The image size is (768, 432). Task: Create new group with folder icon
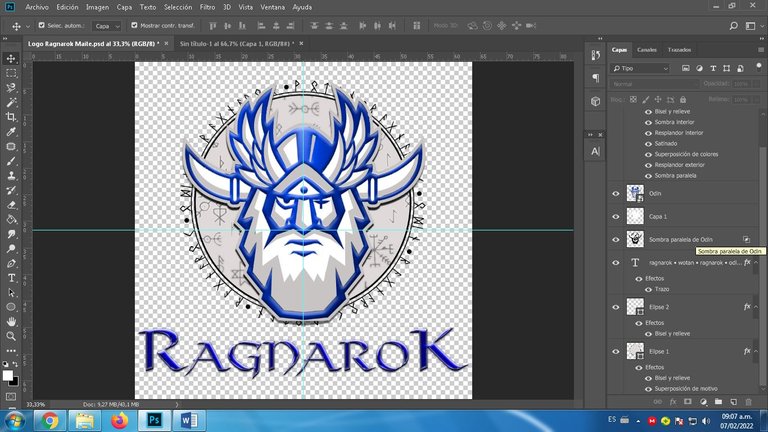(717, 401)
